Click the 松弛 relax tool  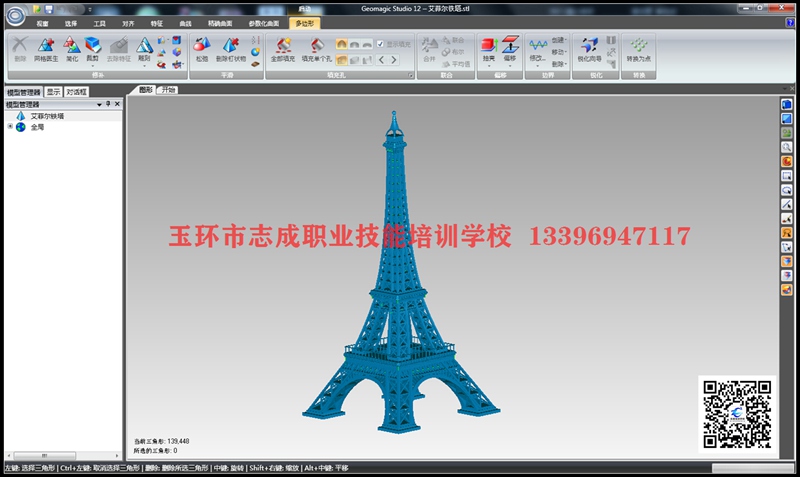point(202,49)
